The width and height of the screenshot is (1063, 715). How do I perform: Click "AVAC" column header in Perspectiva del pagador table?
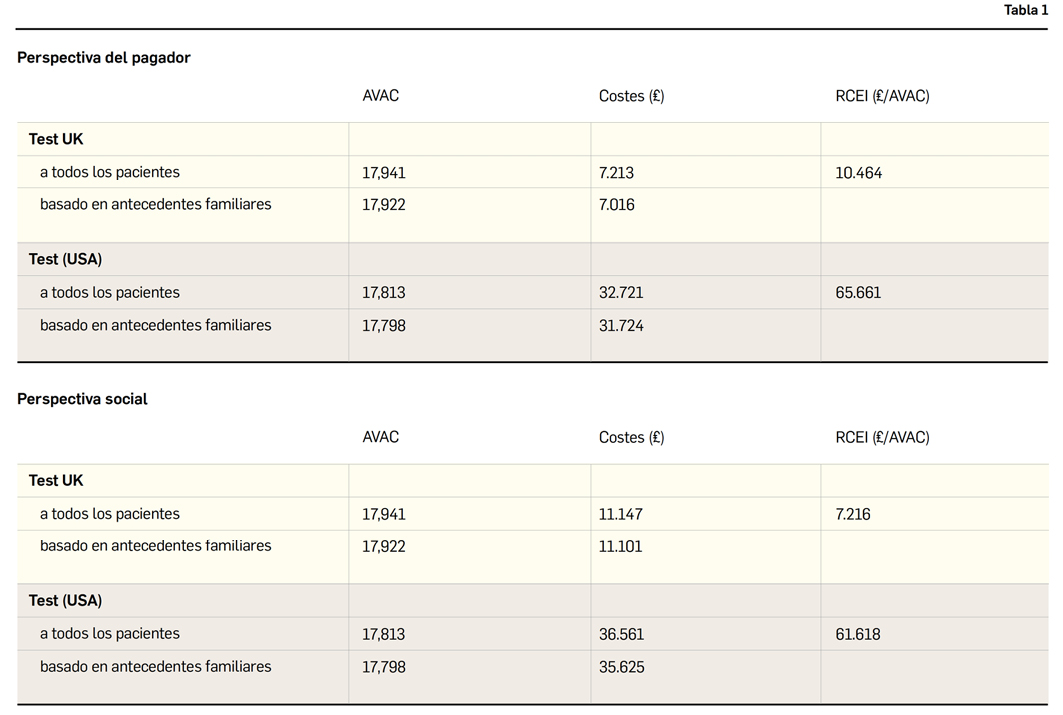380,96
